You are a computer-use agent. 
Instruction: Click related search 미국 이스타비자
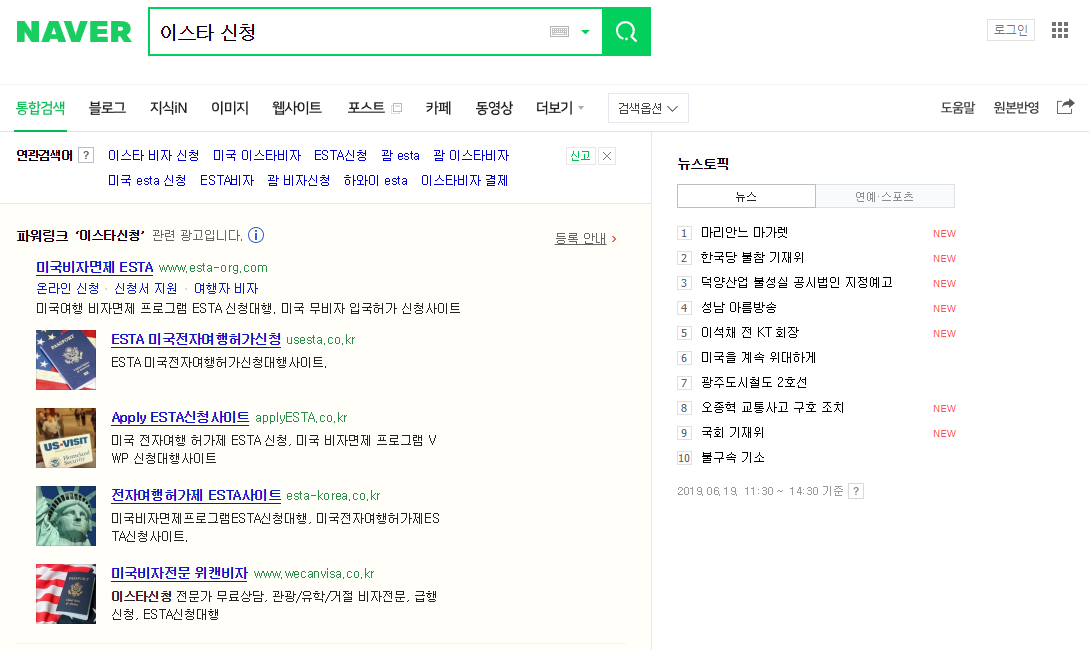click(x=257, y=156)
